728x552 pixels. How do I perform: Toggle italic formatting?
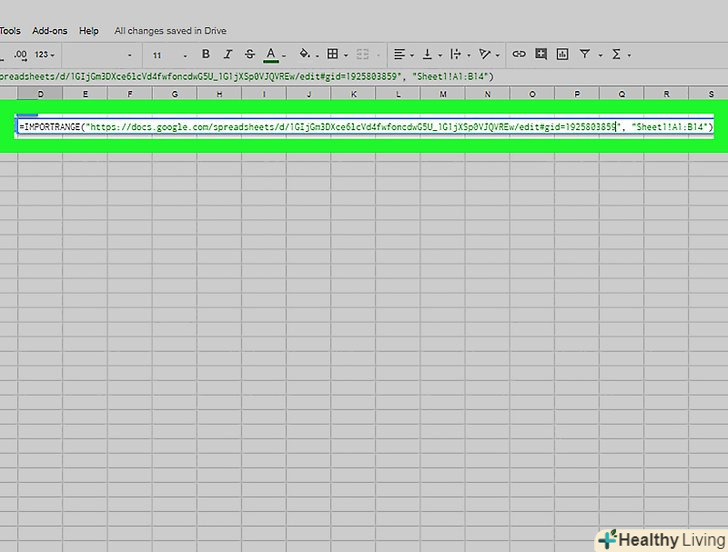(x=228, y=54)
